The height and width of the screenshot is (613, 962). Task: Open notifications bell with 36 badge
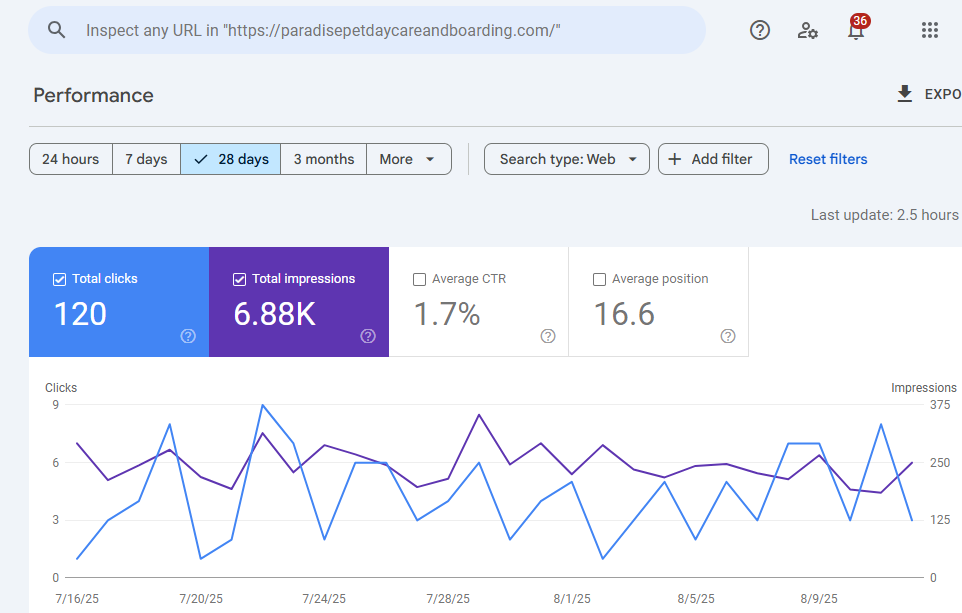point(855,30)
